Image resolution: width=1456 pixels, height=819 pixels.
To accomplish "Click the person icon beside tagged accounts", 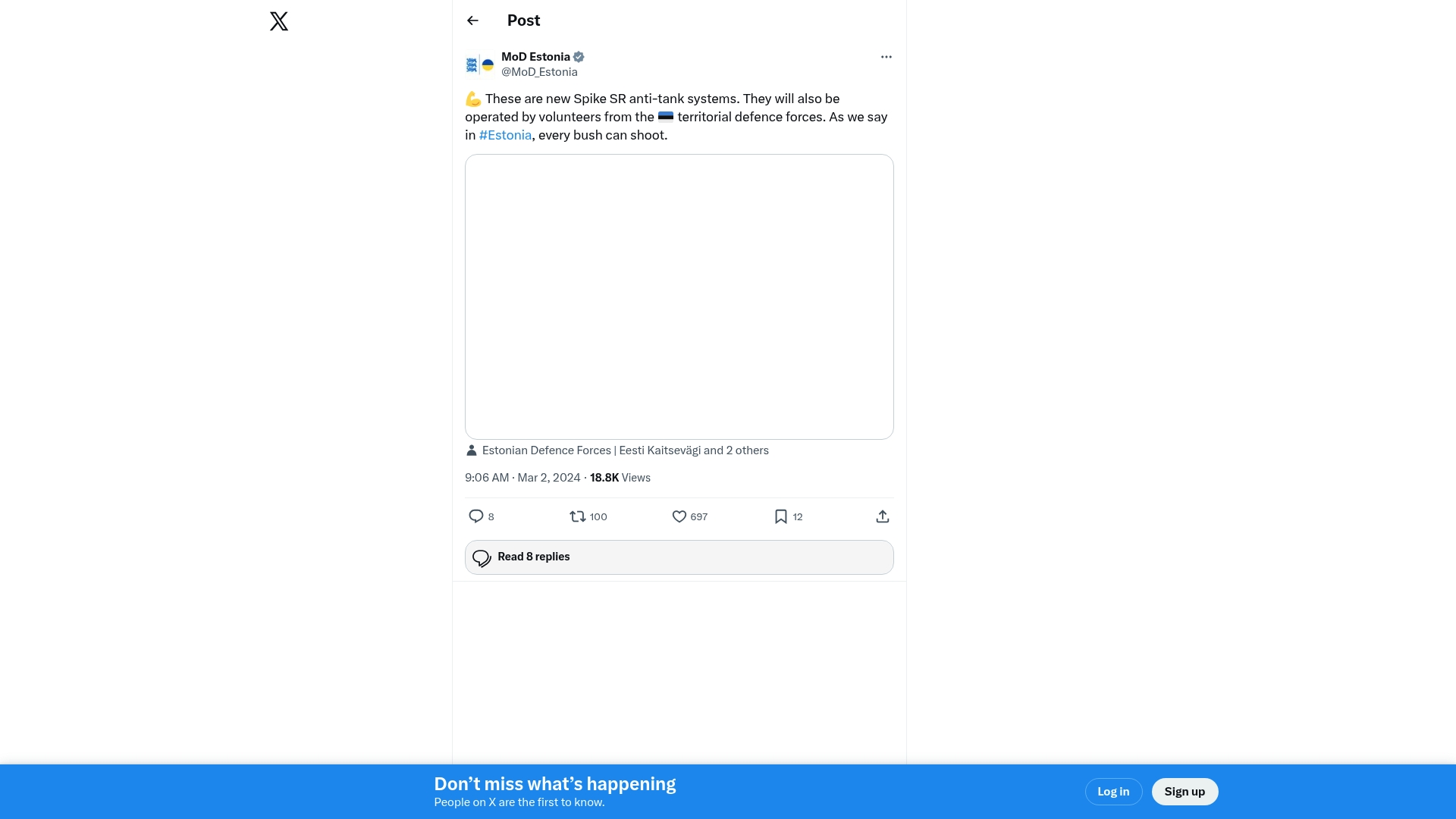I will pyautogui.click(x=471, y=450).
